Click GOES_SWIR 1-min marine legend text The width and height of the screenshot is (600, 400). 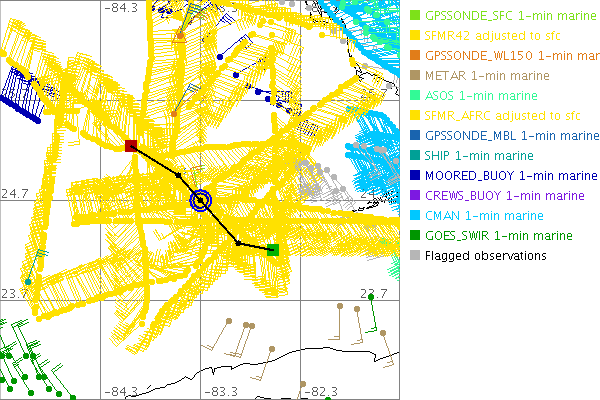498,236
